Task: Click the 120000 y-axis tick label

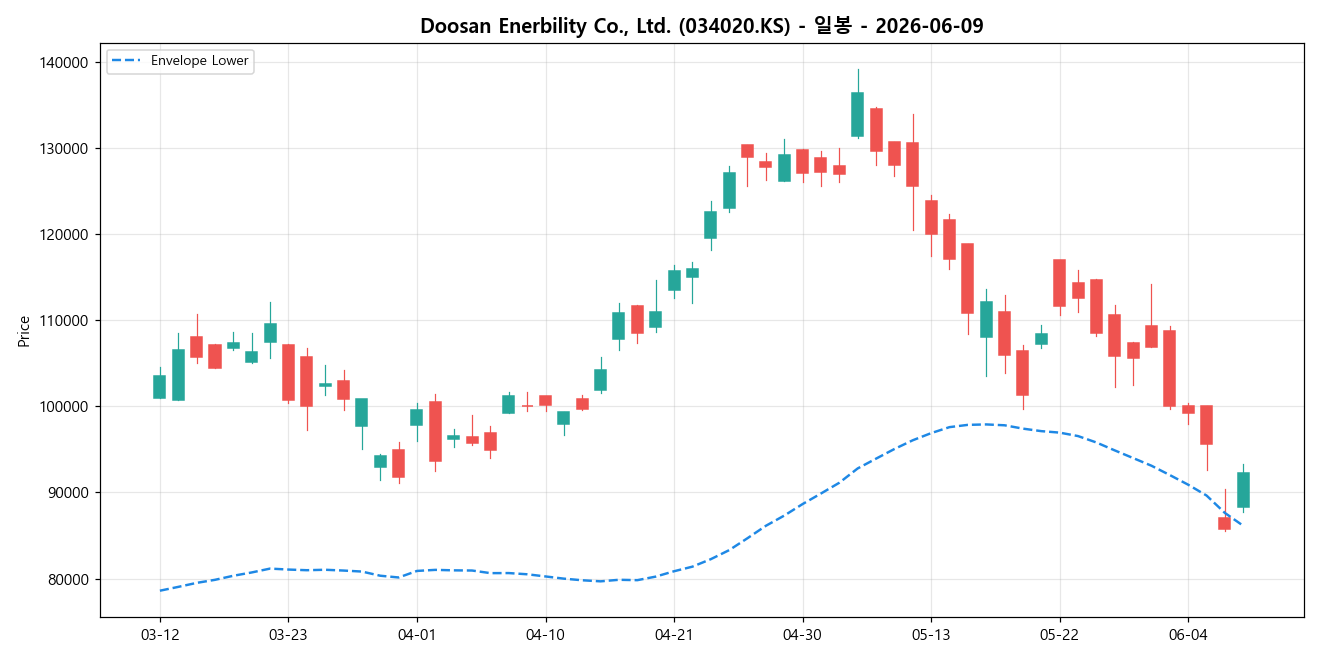Action: 64,234
